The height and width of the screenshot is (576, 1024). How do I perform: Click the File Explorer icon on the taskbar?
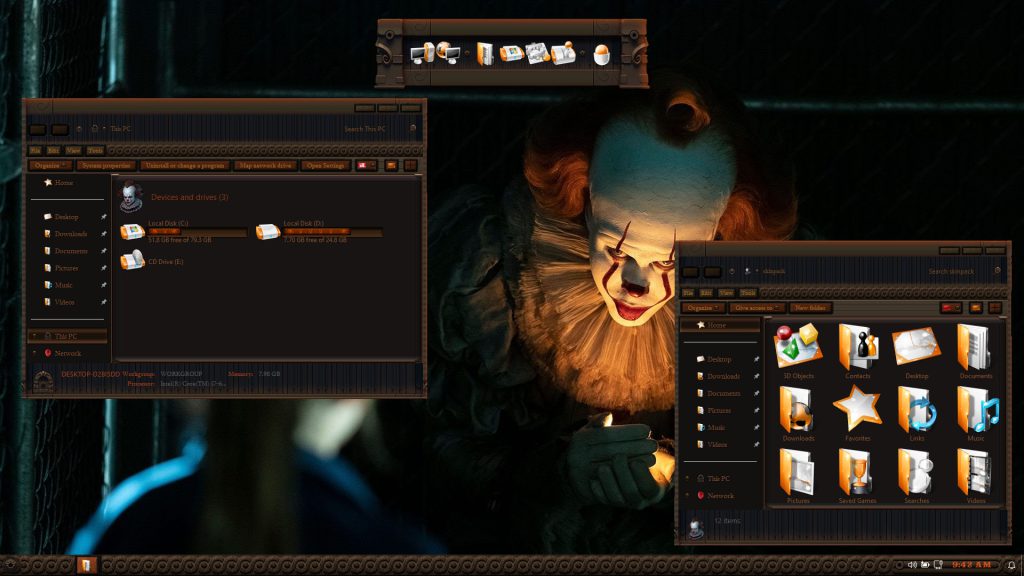[x=87, y=565]
